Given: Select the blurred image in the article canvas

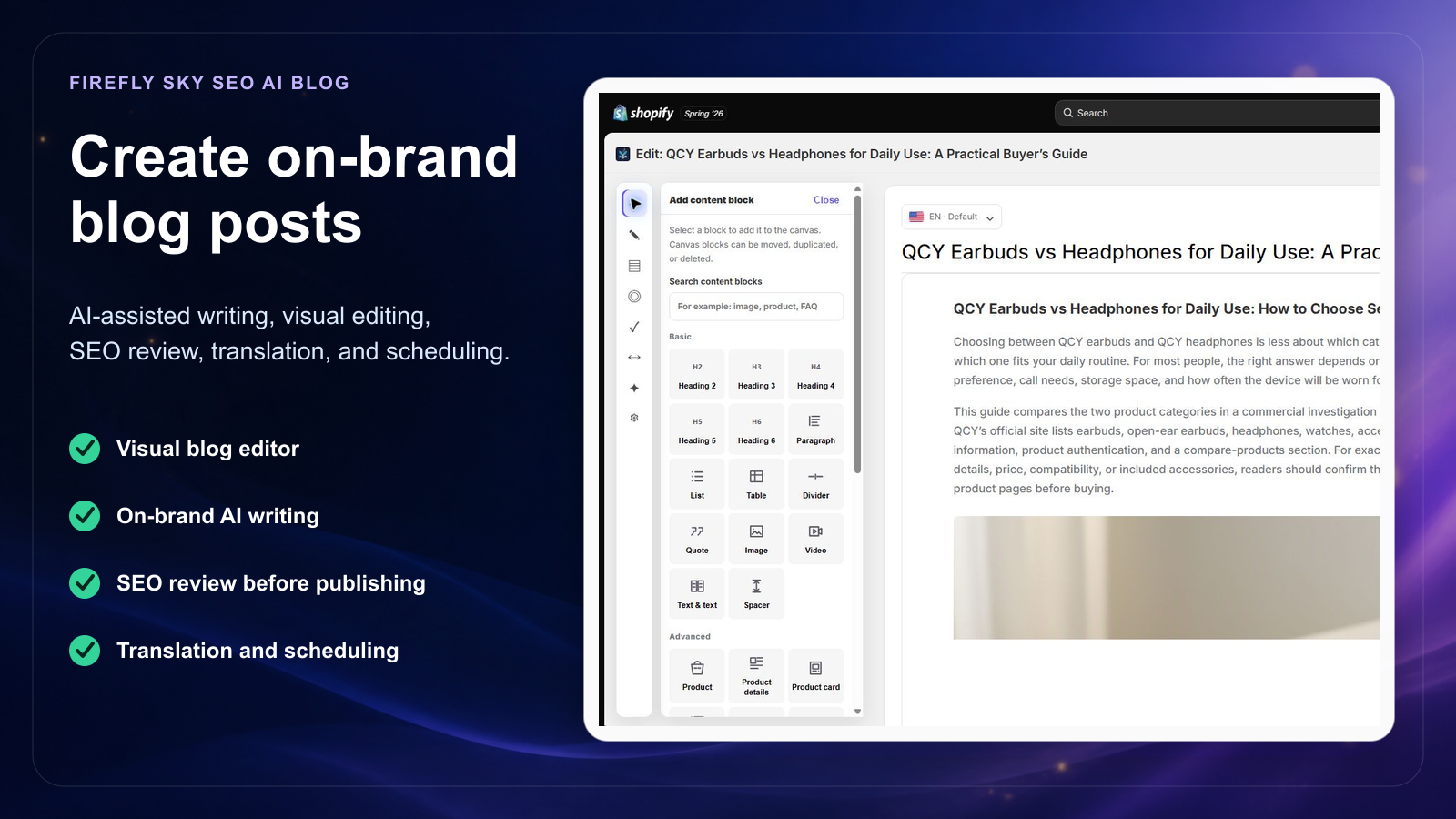Looking at the screenshot, I should (1167, 578).
